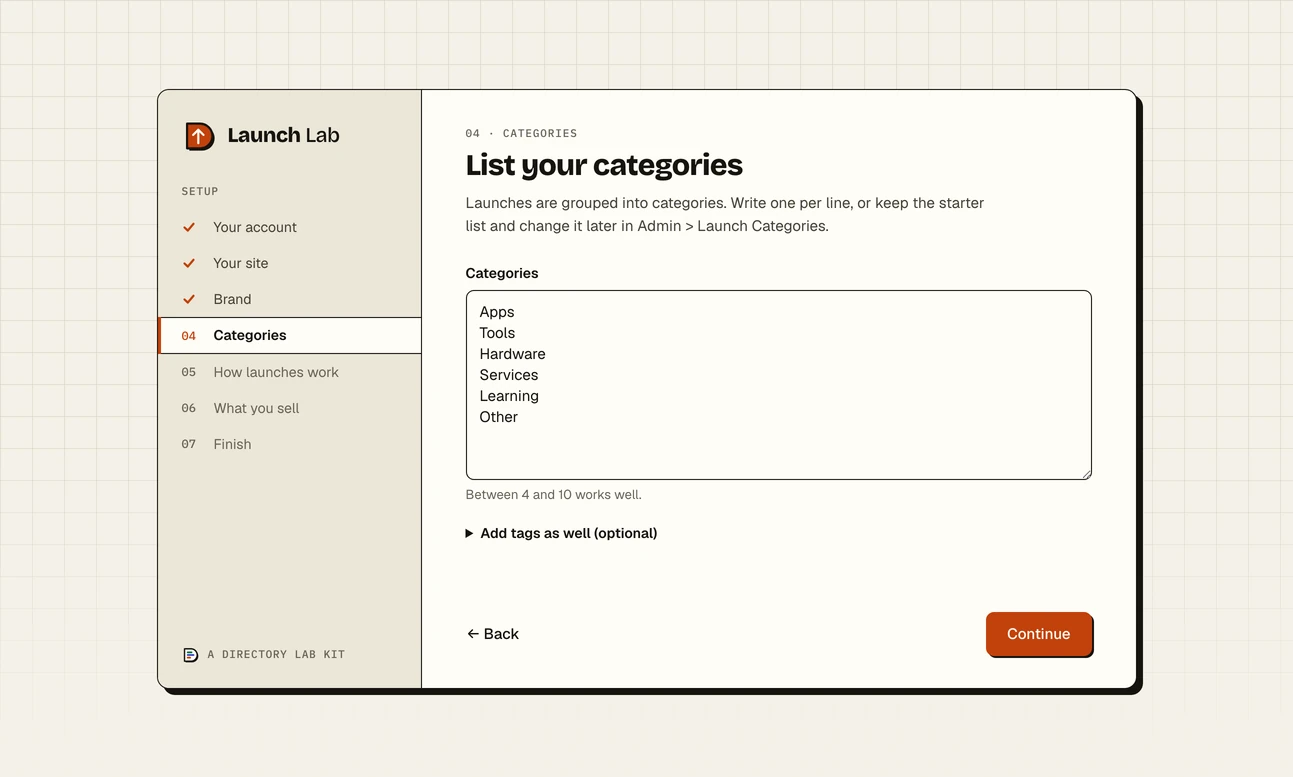Open the Your site setup step
The image size is (1293, 777).
click(290, 263)
